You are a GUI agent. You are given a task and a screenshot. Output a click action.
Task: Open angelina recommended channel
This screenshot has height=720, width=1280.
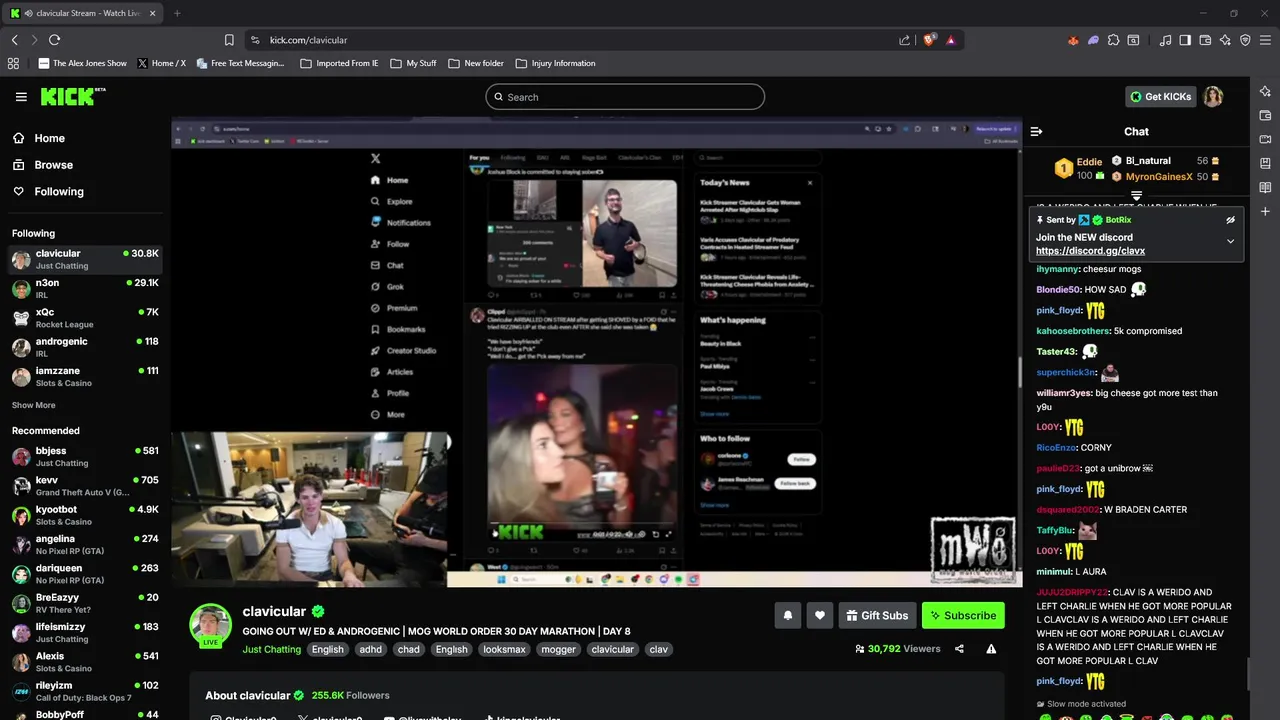point(84,545)
